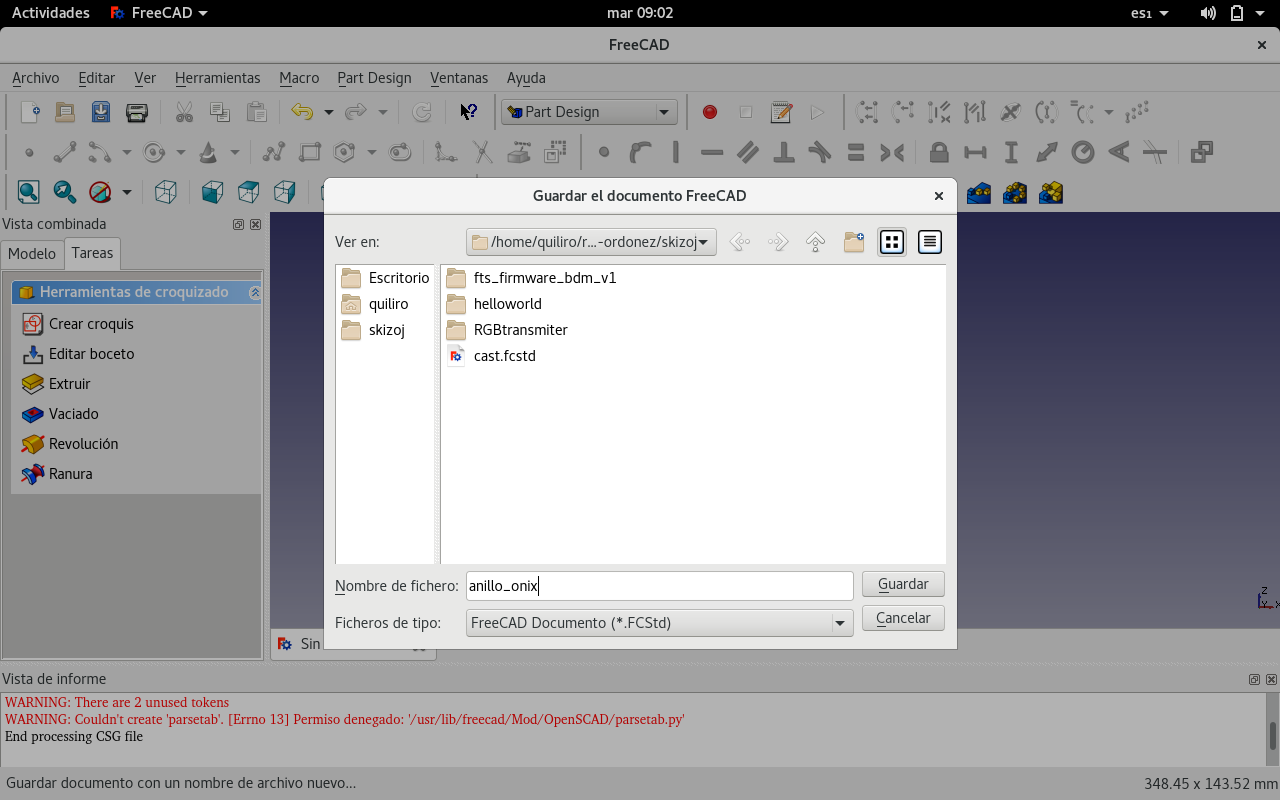Open the Macro menu
Image resolution: width=1280 pixels, height=800 pixels.
299,78
